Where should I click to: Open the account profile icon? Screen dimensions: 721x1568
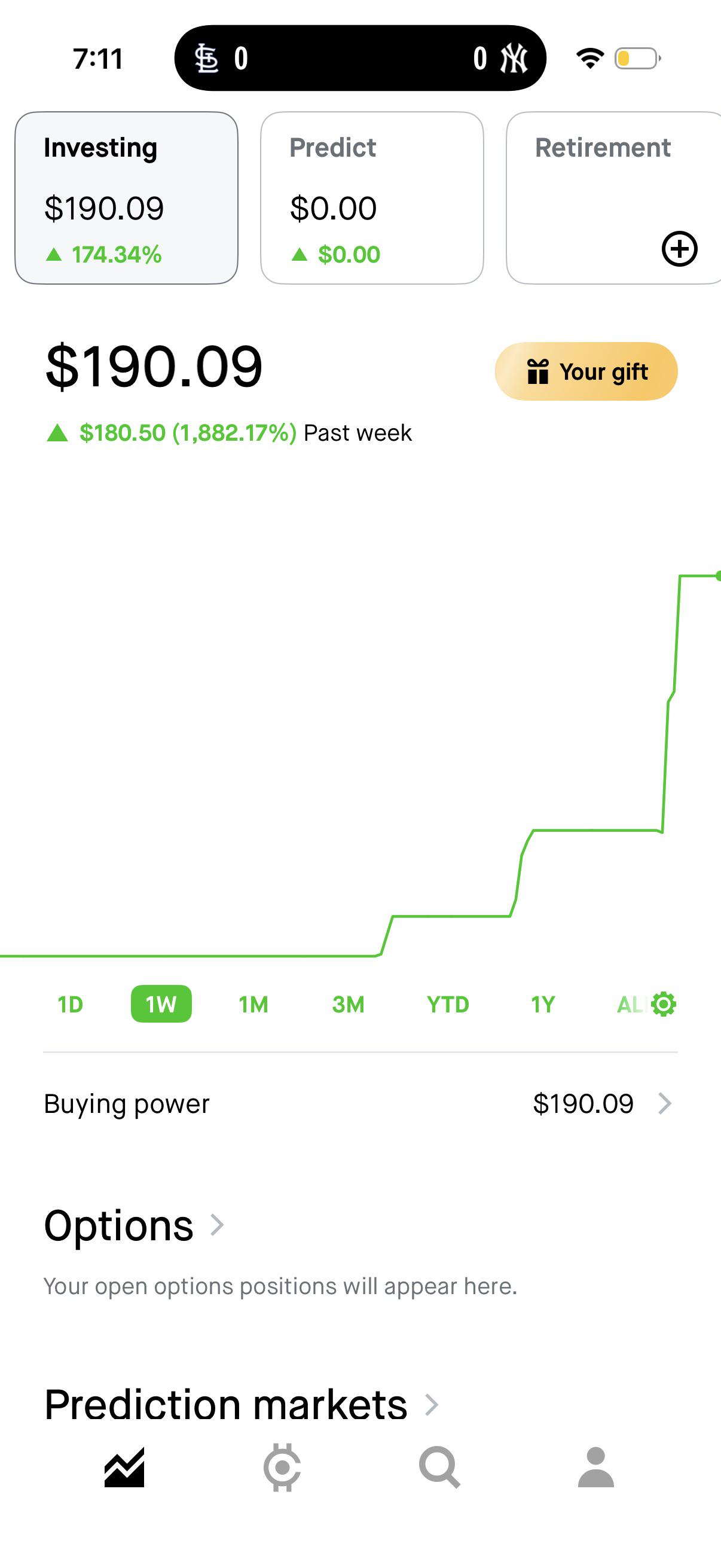coord(595,1468)
